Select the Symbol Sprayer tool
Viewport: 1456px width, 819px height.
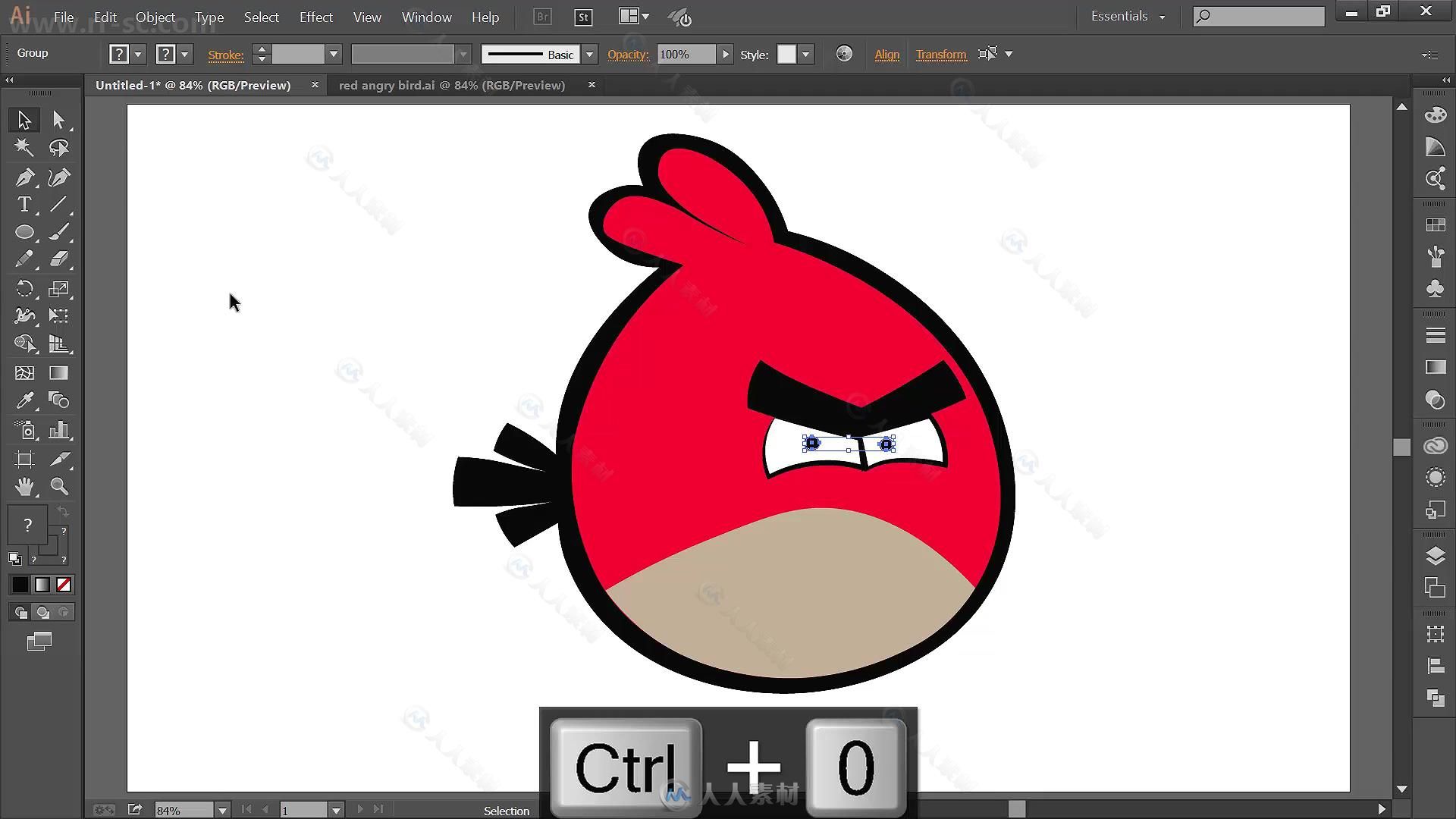coord(24,431)
